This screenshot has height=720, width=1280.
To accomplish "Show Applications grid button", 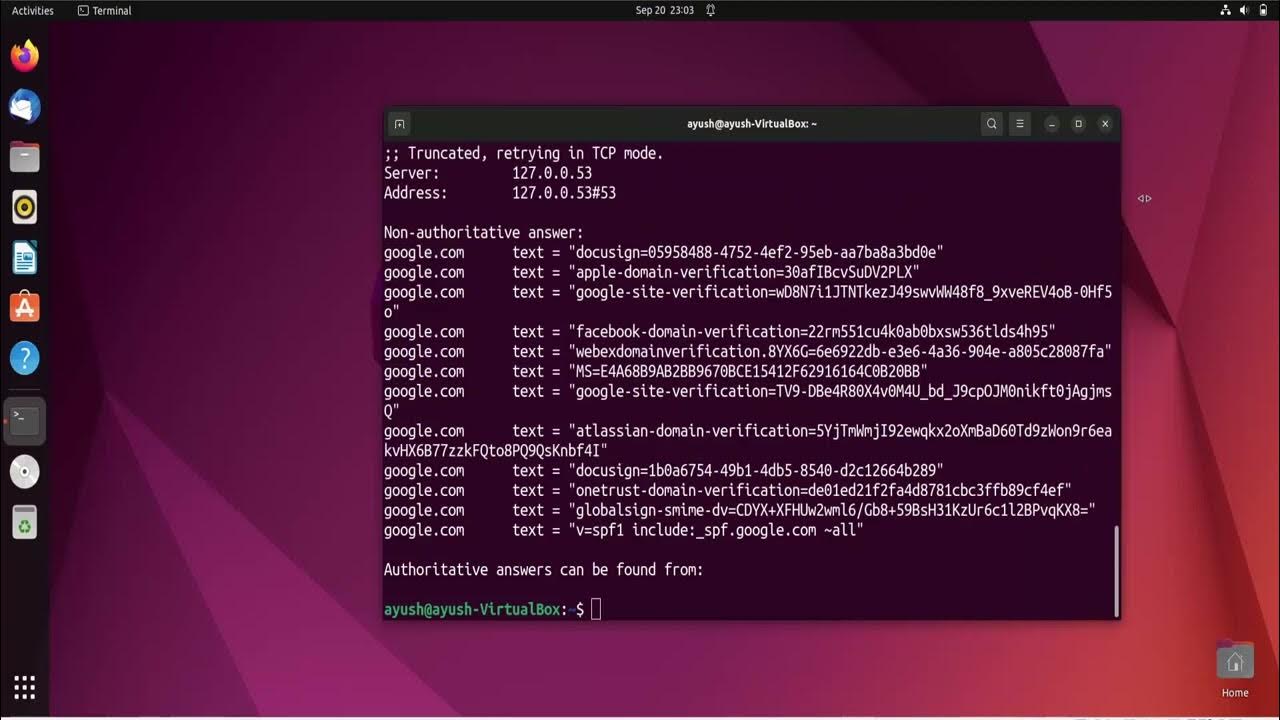I will click(x=25, y=687).
